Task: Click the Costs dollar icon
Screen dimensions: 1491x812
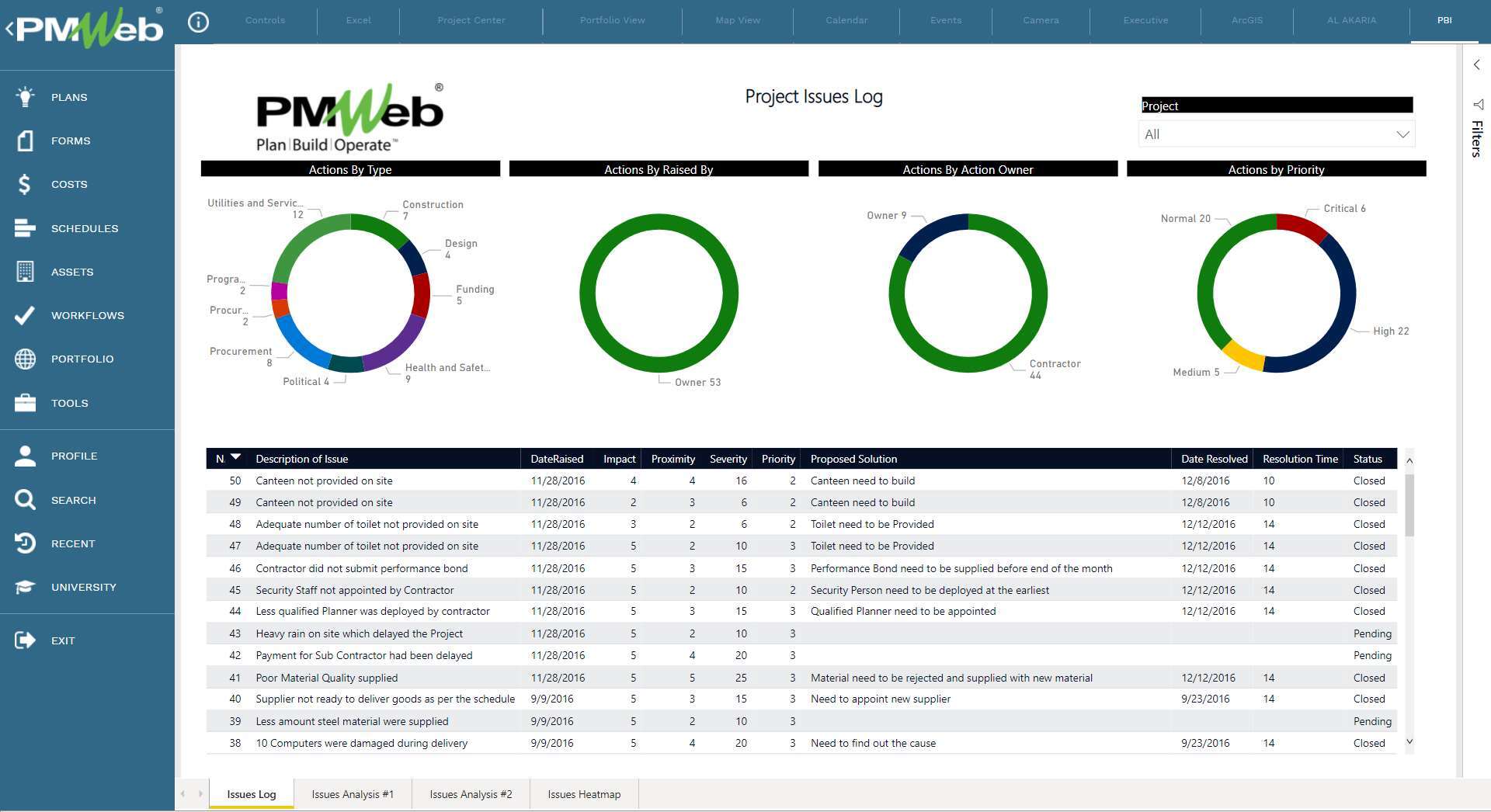Action: pyautogui.click(x=23, y=184)
